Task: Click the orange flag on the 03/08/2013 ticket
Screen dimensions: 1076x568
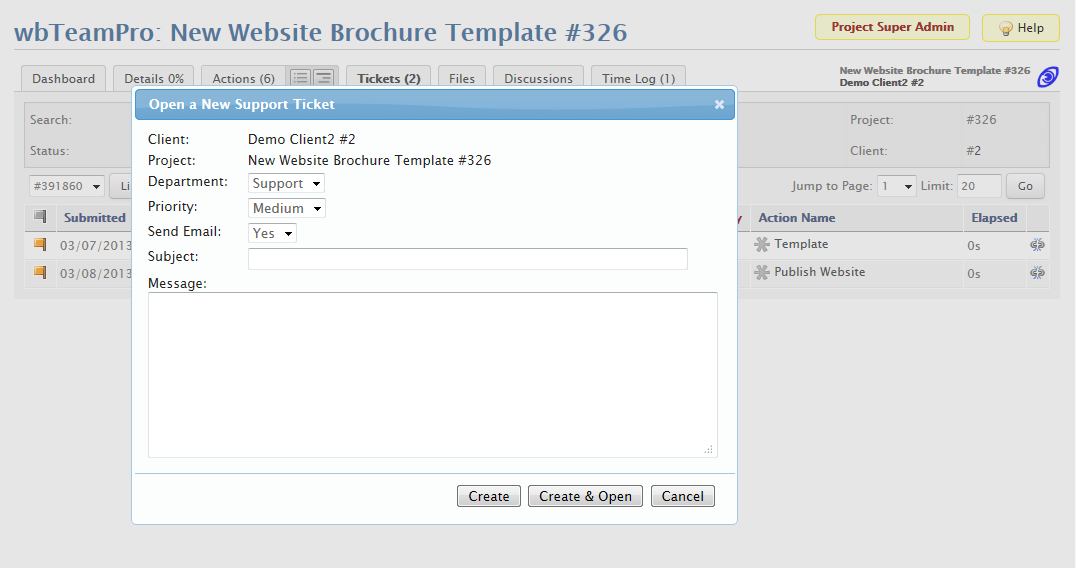Action: pos(40,272)
